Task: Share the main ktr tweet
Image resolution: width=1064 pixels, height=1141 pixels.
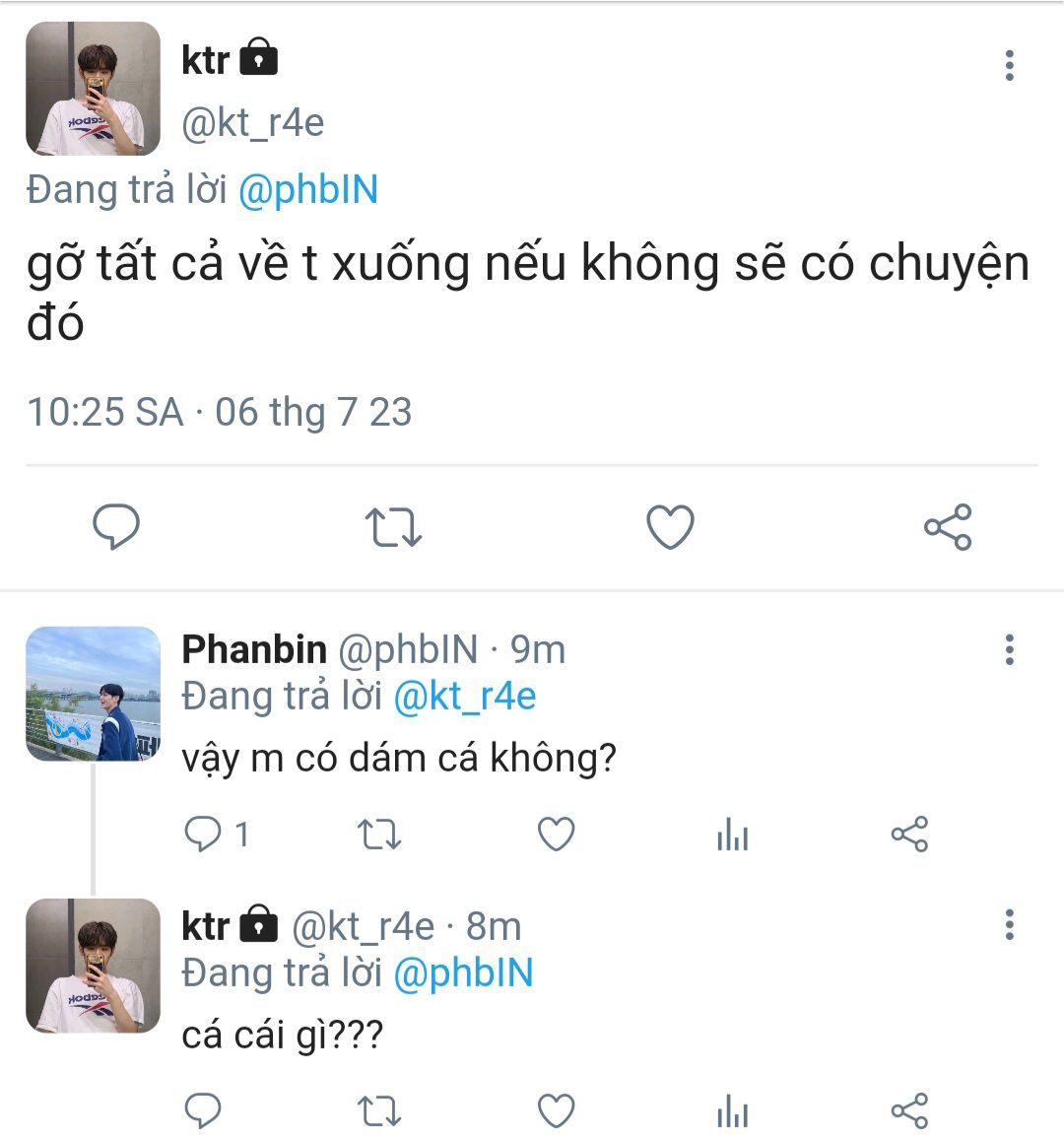Action: (948, 526)
